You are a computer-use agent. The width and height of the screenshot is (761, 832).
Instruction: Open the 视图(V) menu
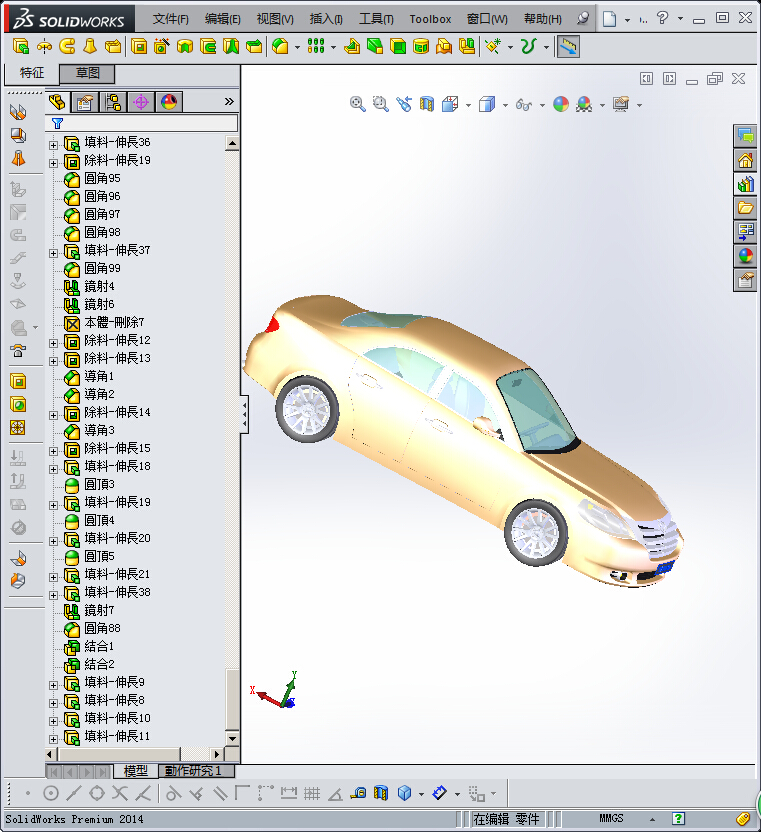click(275, 19)
